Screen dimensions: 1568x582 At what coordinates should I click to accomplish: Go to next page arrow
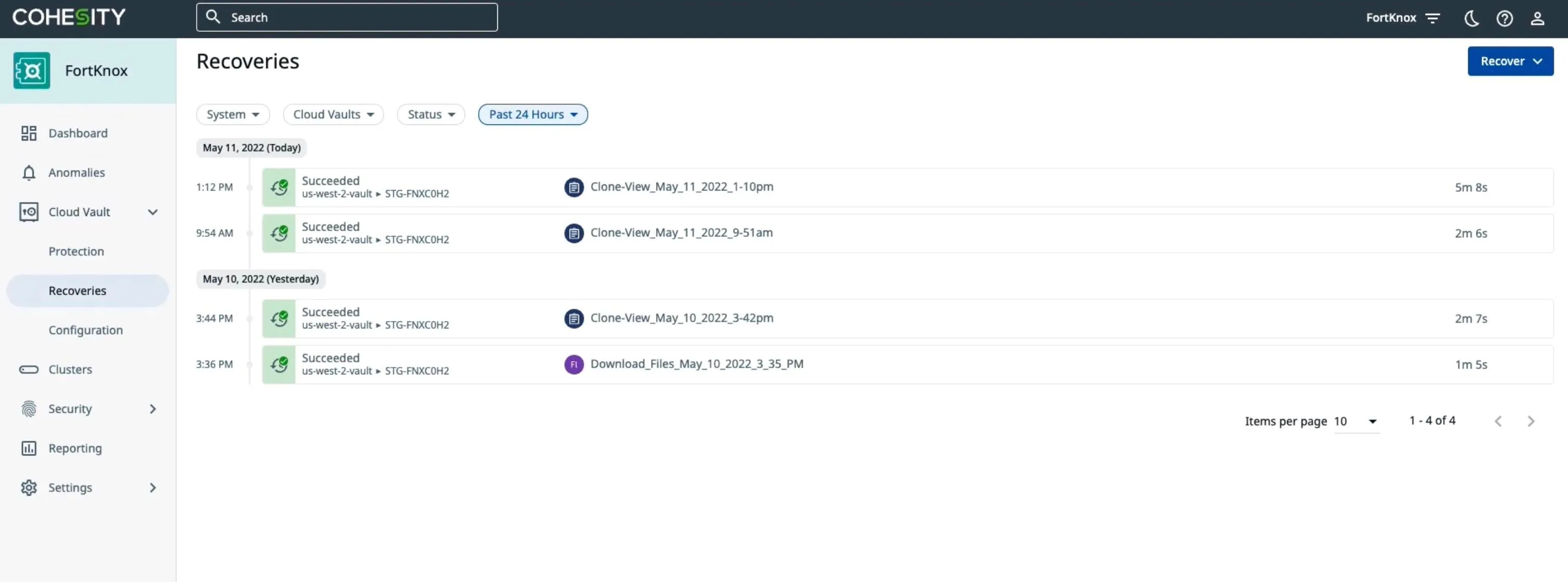point(1531,421)
